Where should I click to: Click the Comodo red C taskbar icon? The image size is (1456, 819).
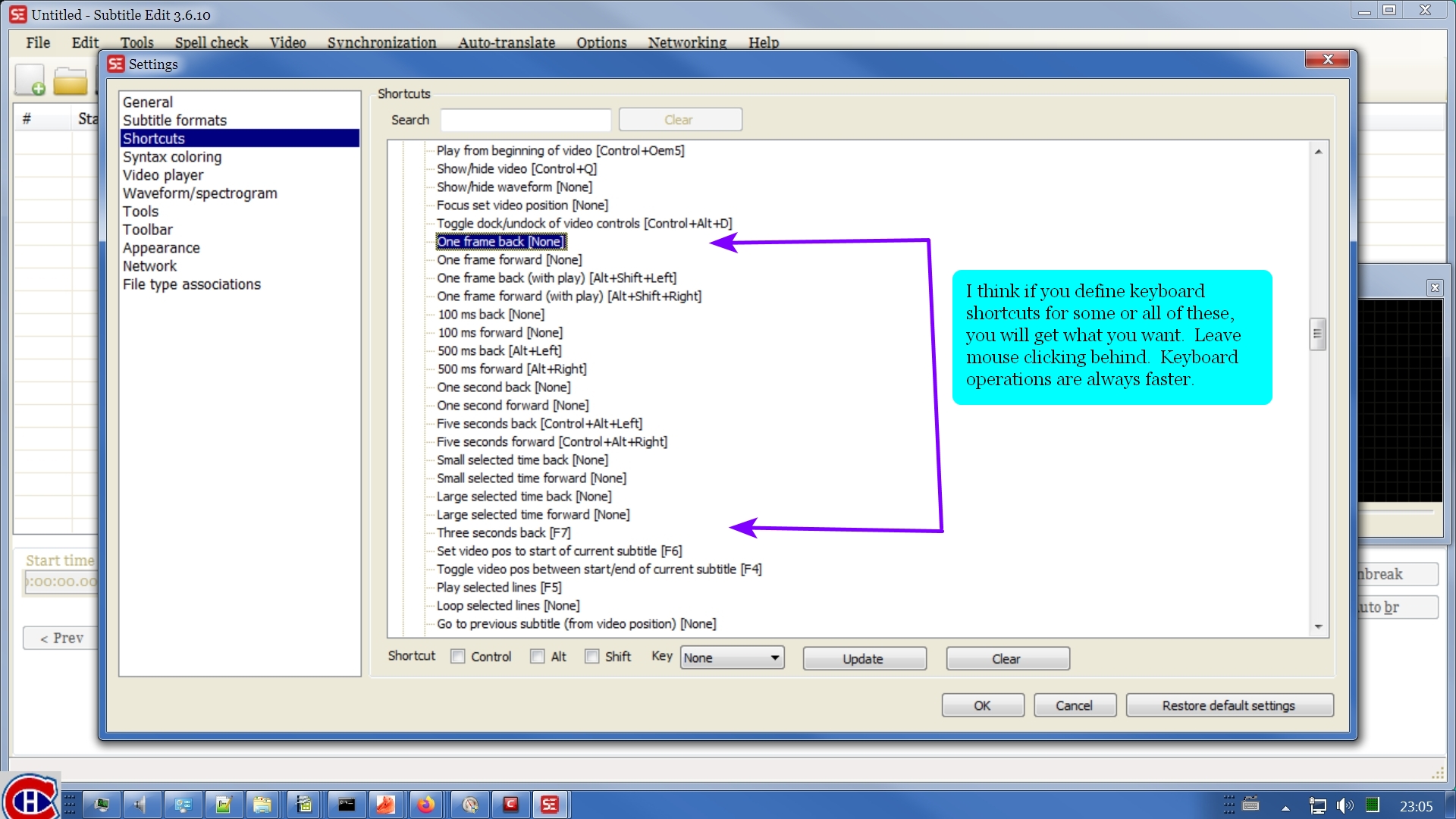pos(510,805)
